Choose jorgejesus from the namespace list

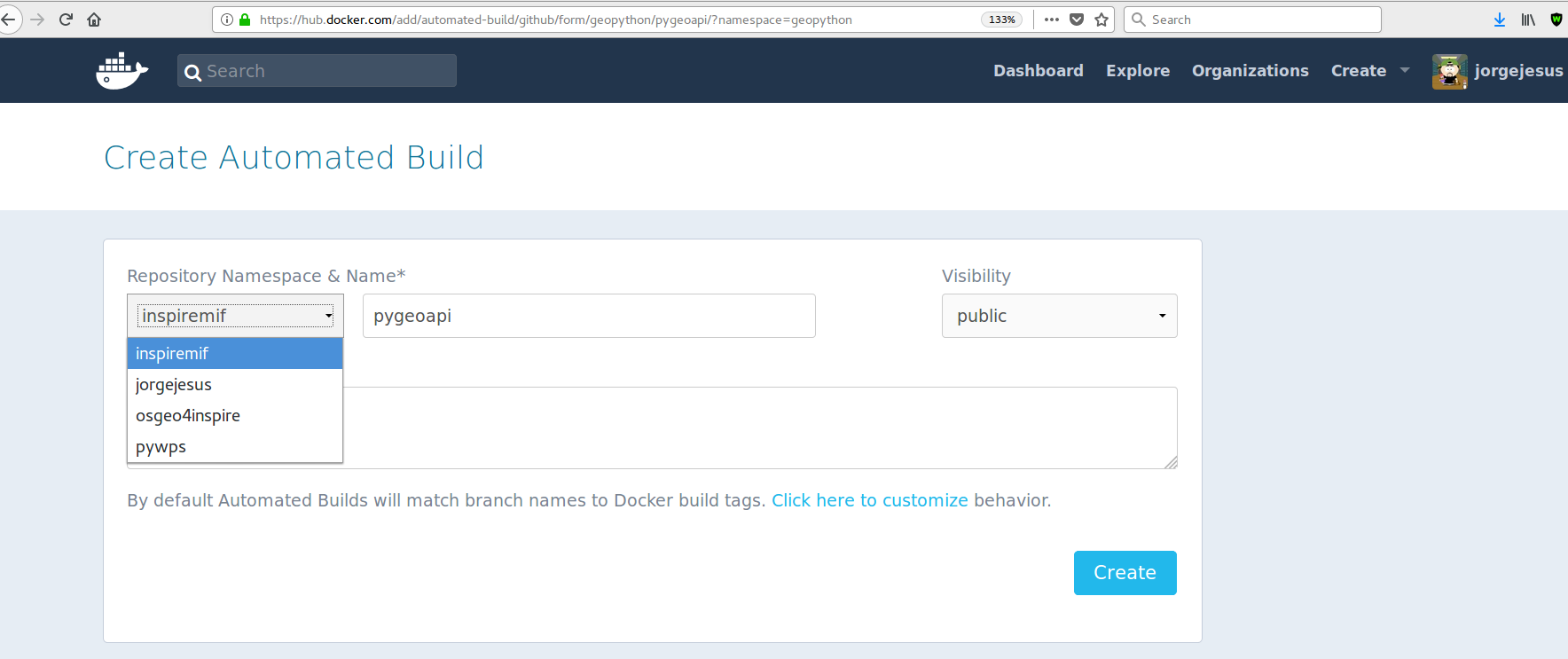(x=235, y=384)
